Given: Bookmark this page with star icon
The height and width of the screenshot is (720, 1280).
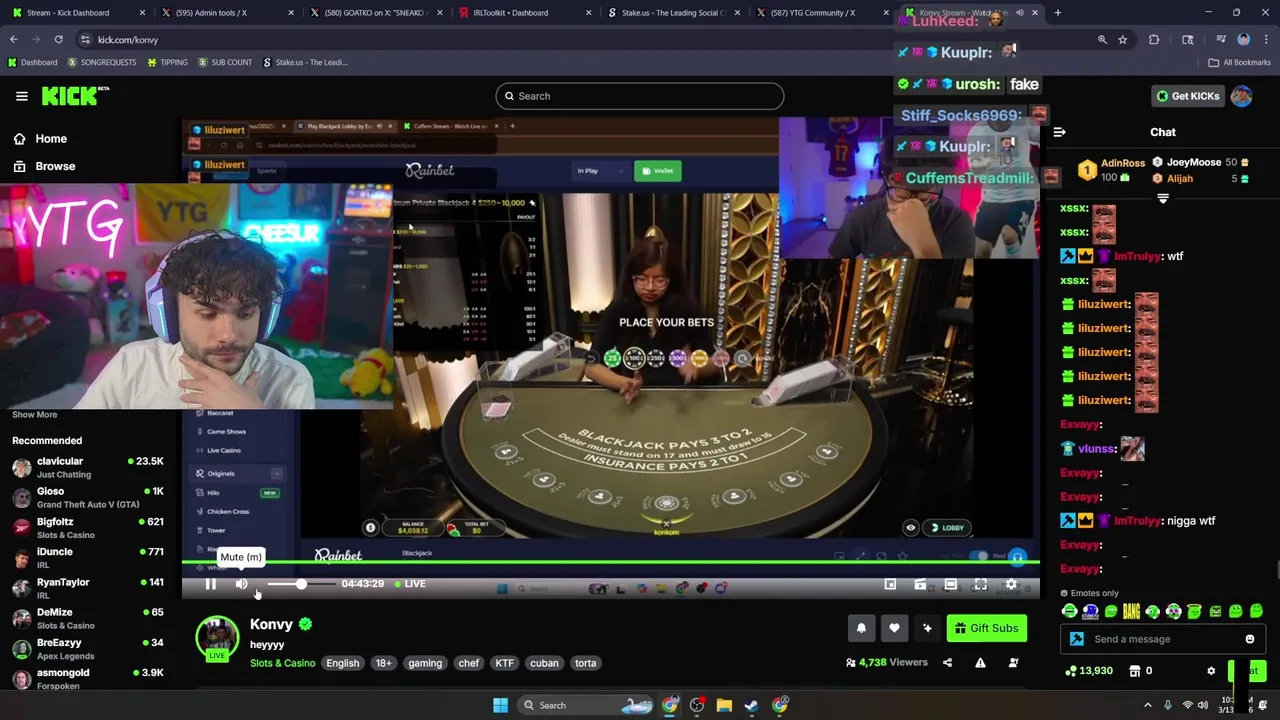Looking at the screenshot, I should point(1123,39).
